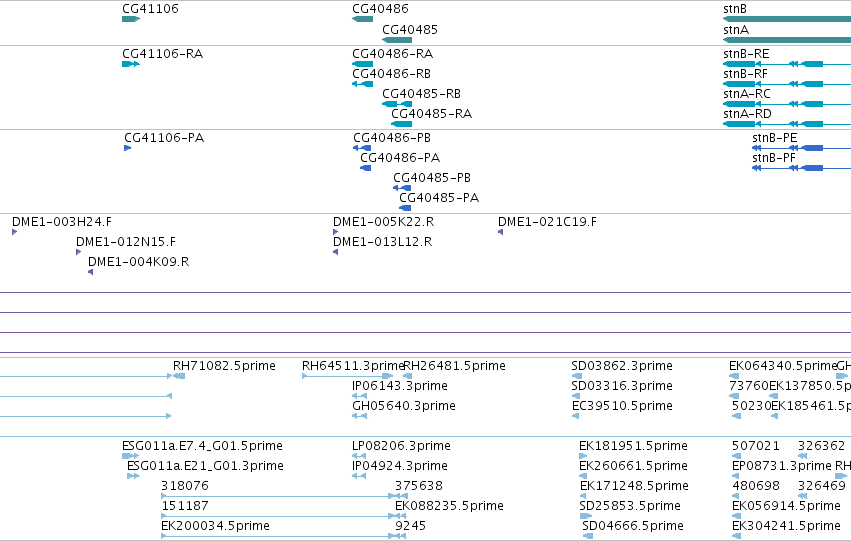Click the CG40486 gene label

click(x=380, y=9)
